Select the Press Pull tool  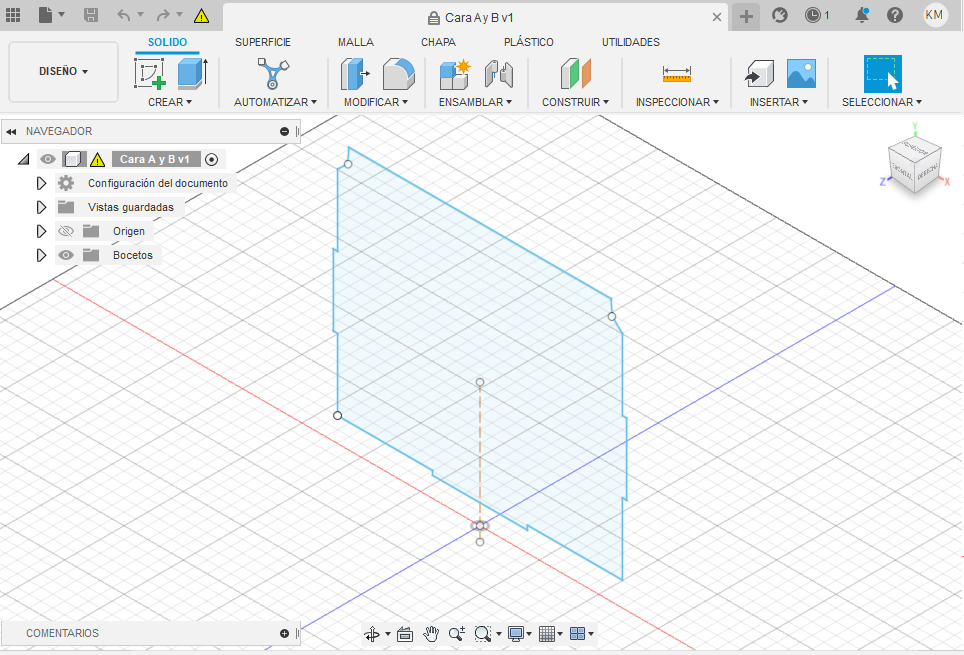pyautogui.click(x=355, y=74)
